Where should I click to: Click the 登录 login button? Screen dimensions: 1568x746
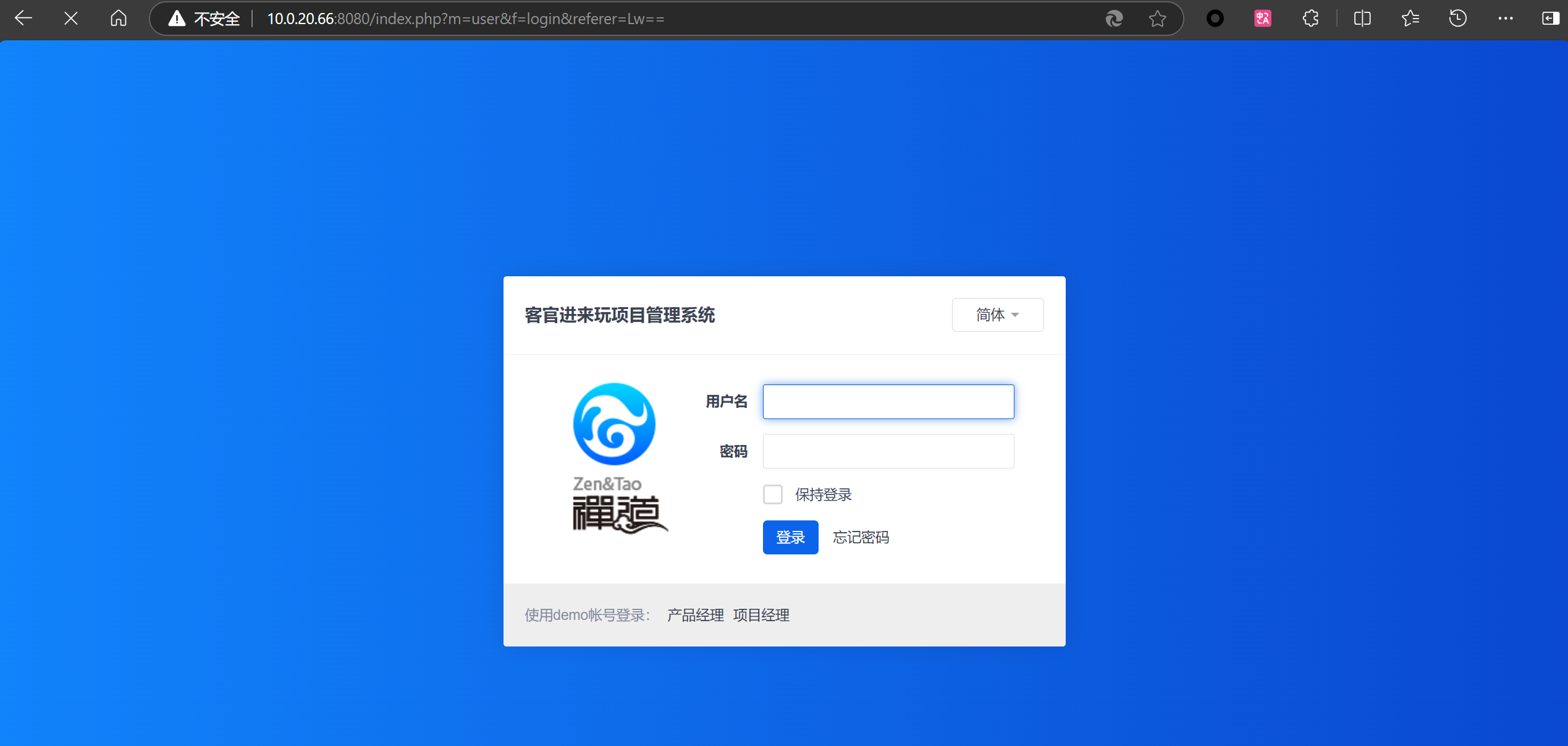[x=790, y=537]
